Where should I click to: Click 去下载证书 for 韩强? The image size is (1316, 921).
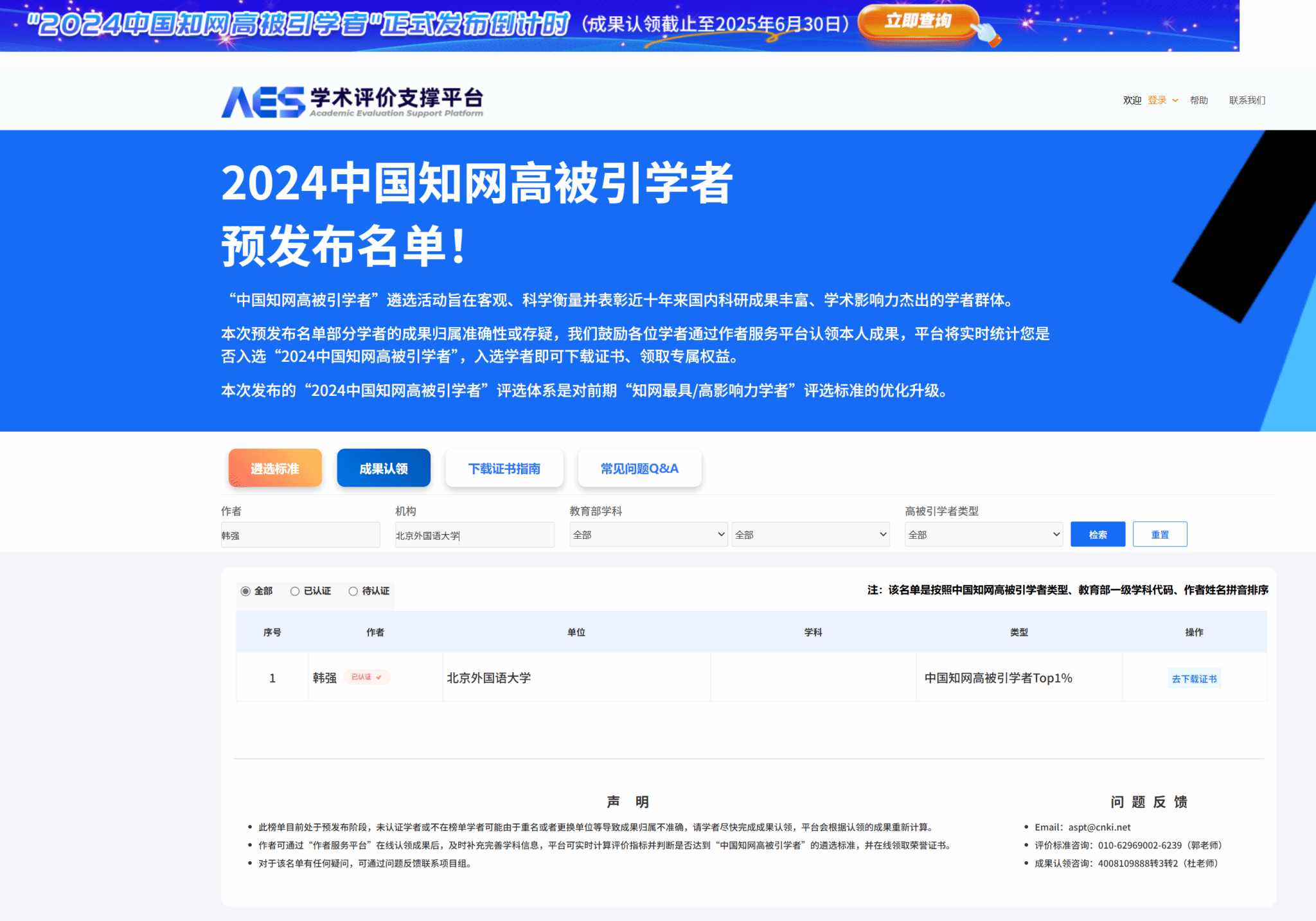[1194, 679]
